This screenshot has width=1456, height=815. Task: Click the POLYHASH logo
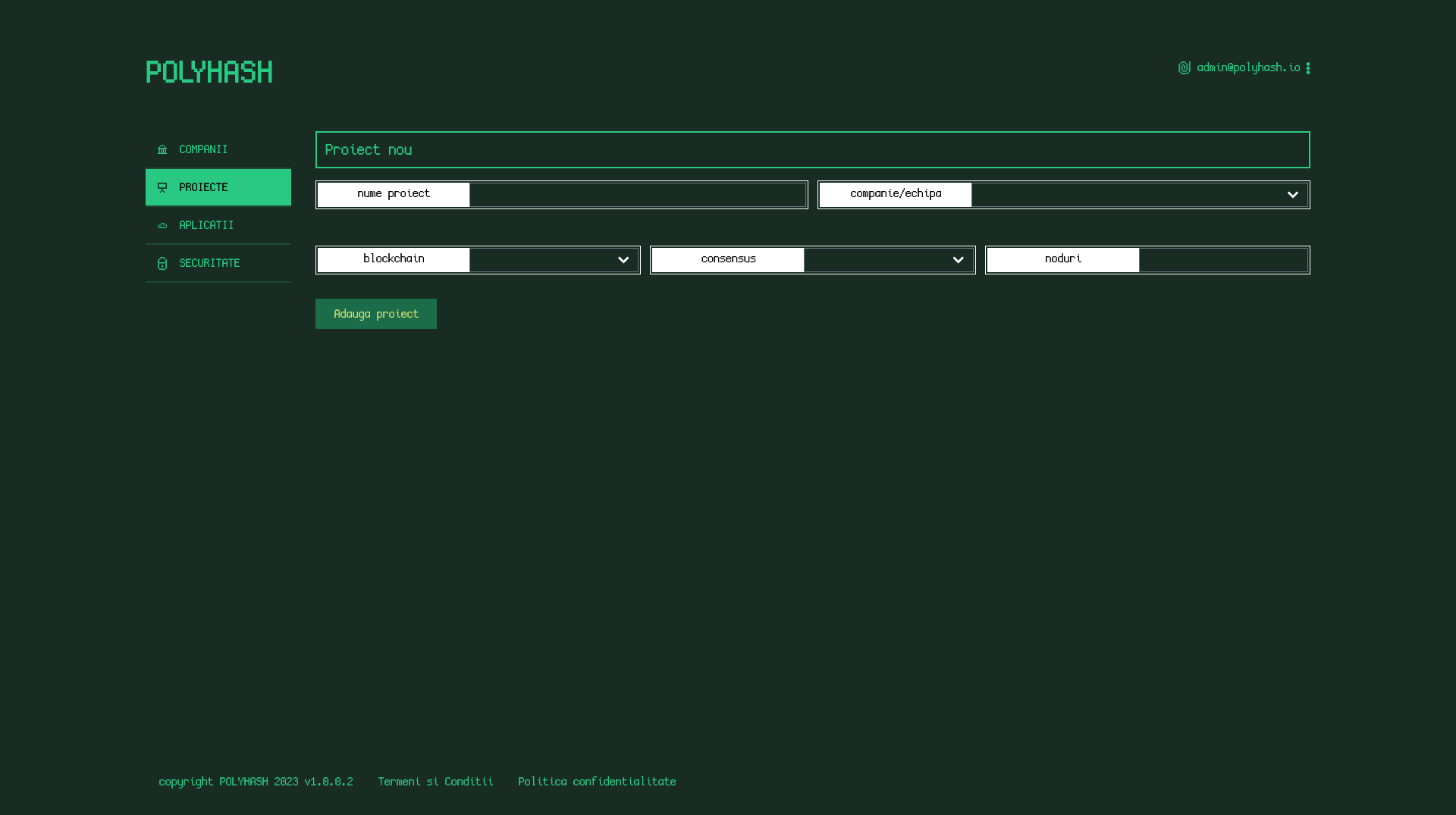(209, 72)
